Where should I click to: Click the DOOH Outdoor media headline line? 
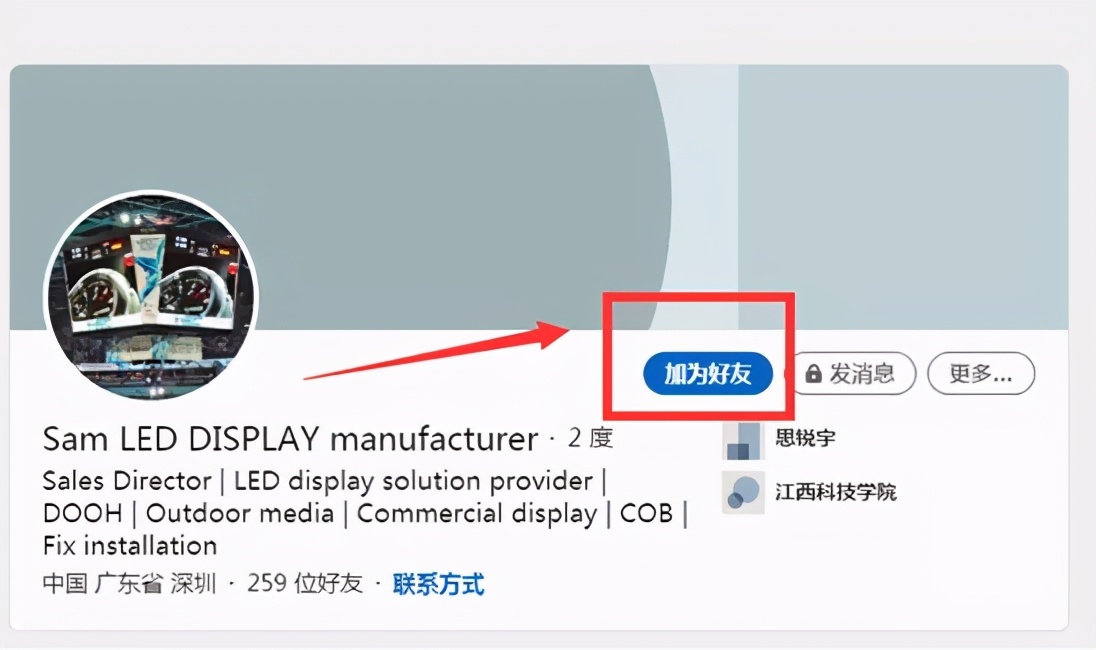[x=365, y=513]
